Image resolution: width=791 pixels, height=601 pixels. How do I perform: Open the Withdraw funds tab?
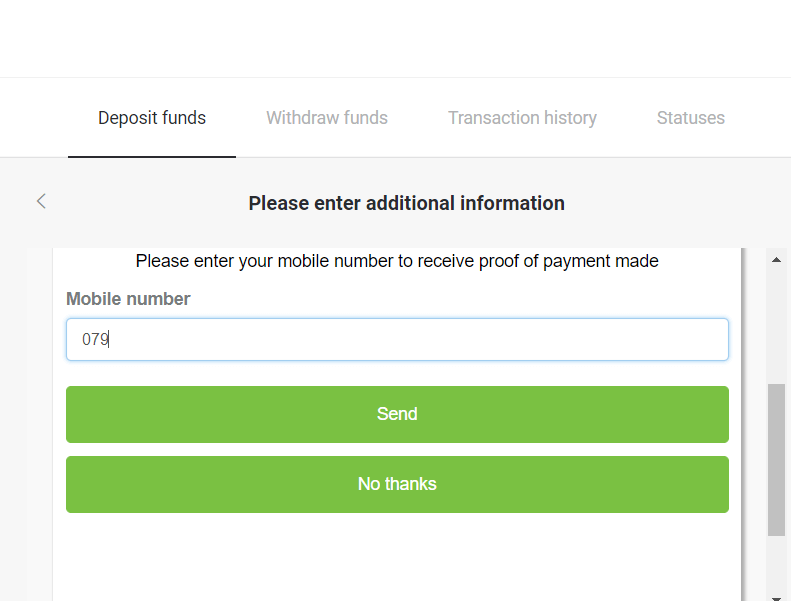[327, 118]
